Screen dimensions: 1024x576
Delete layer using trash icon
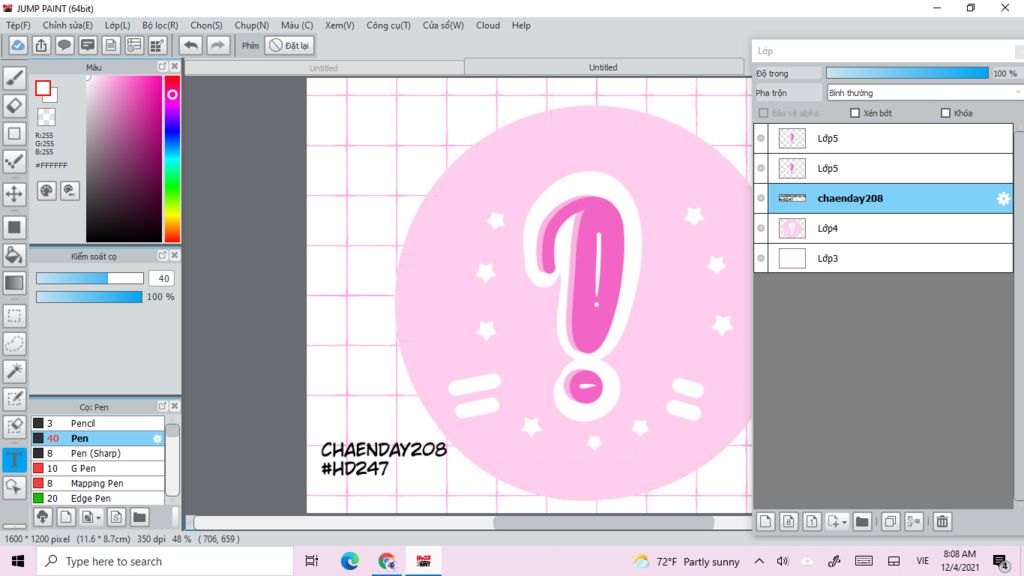(x=941, y=521)
